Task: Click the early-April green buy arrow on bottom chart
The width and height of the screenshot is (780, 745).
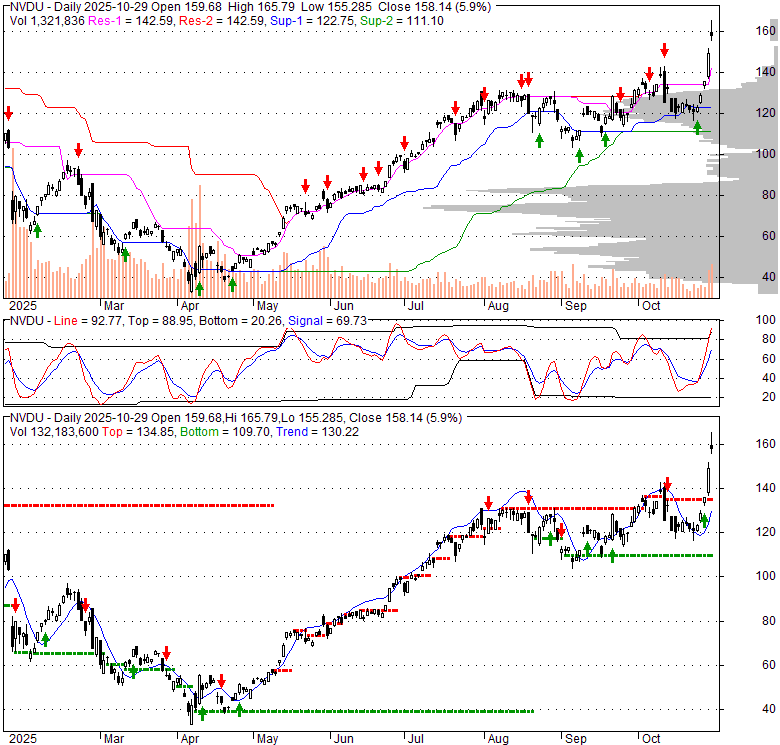Action: [202, 714]
